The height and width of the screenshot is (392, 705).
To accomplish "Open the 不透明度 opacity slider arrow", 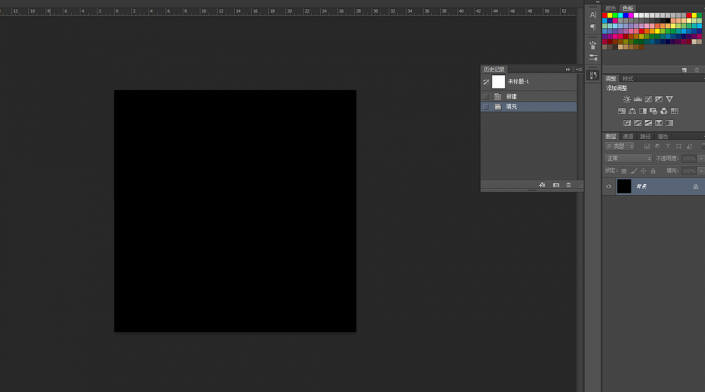I will coord(701,158).
